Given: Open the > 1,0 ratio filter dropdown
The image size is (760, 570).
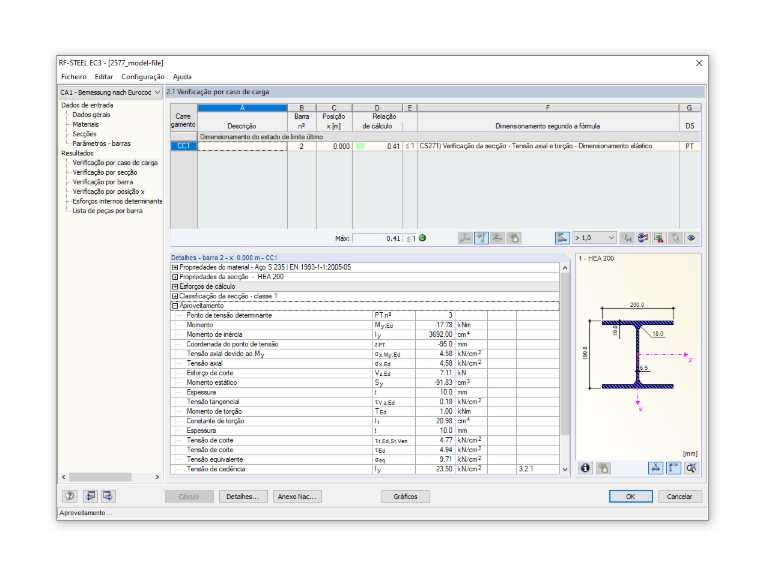Looking at the screenshot, I should click(594, 238).
